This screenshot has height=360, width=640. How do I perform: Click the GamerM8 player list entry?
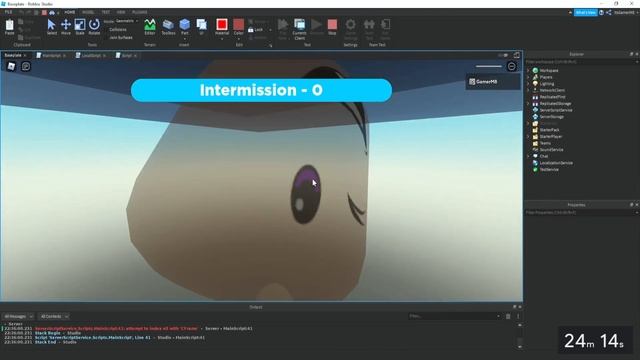click(493, 82)
